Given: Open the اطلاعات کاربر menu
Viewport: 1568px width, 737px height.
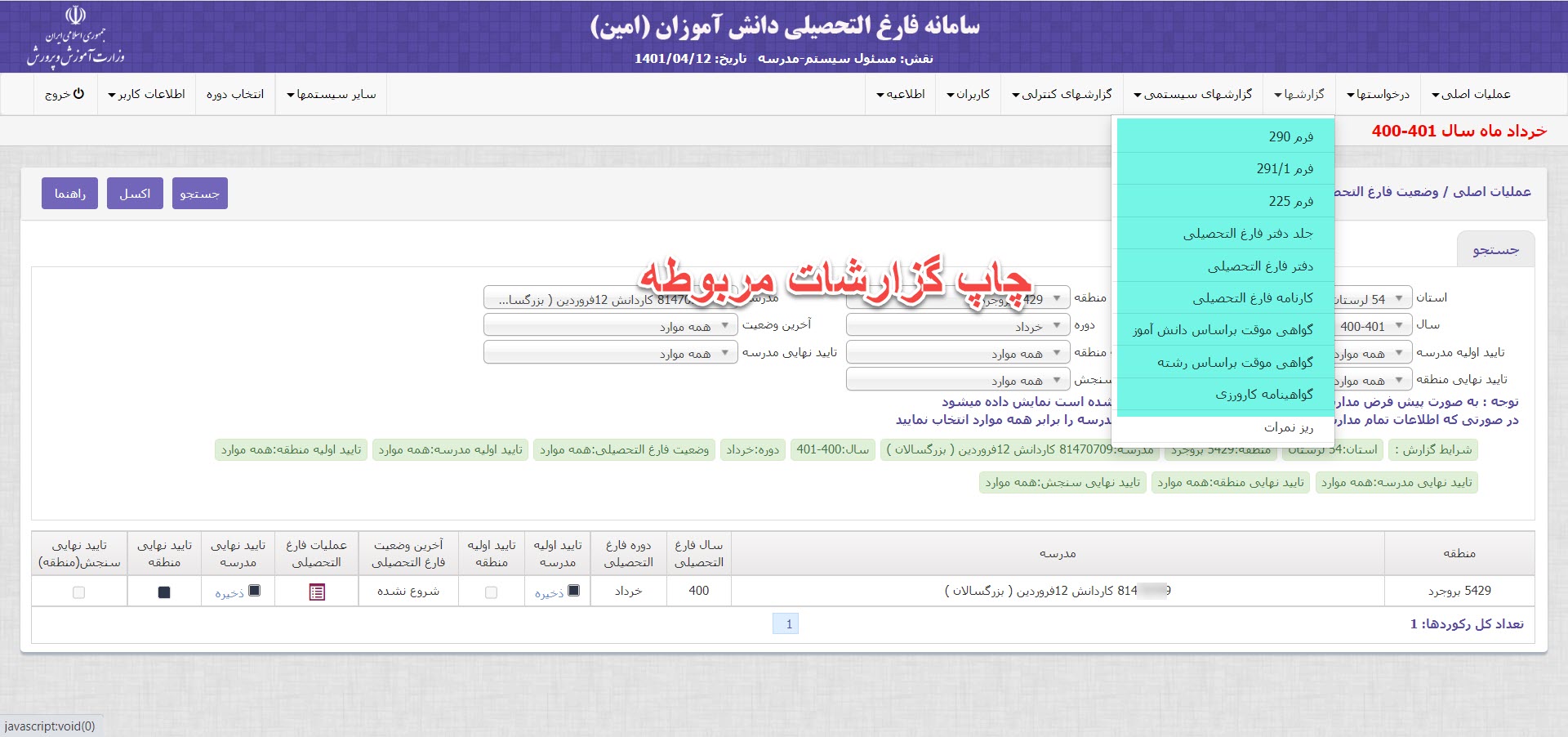Looking at the screenshot, I should coord(146,94).
